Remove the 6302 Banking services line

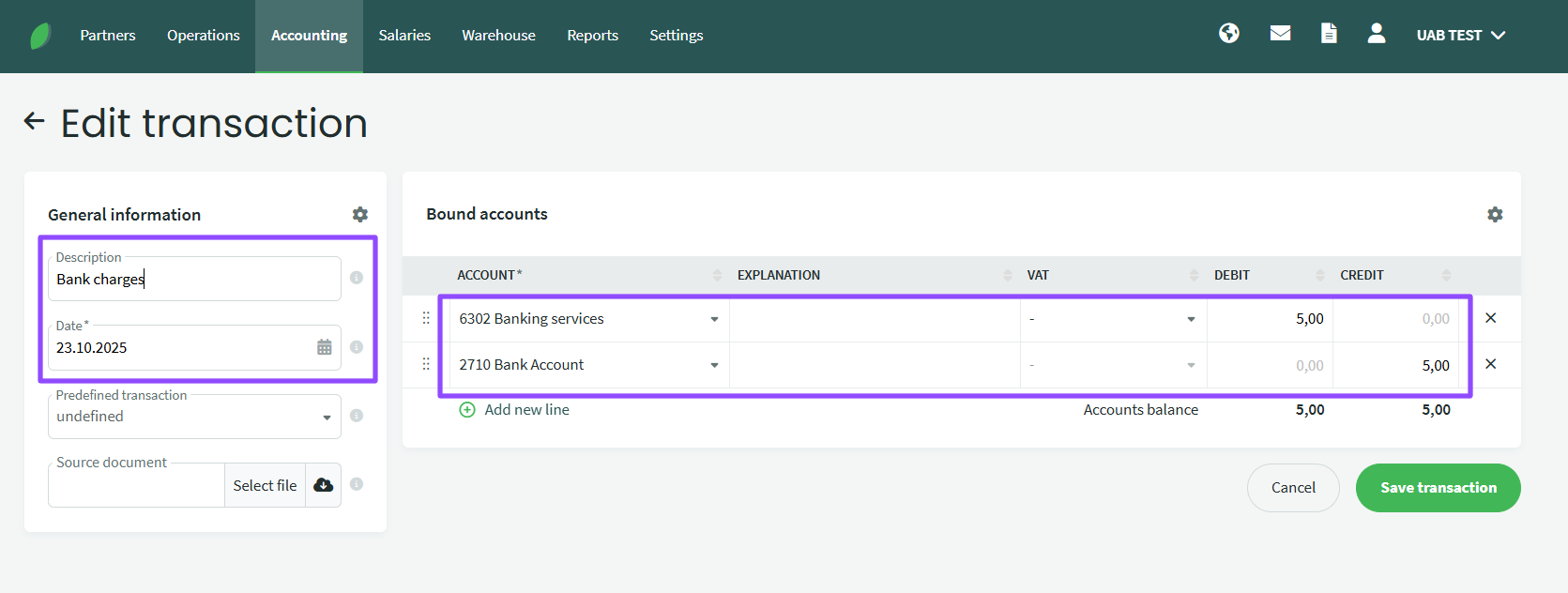(x=1490, y=318)
